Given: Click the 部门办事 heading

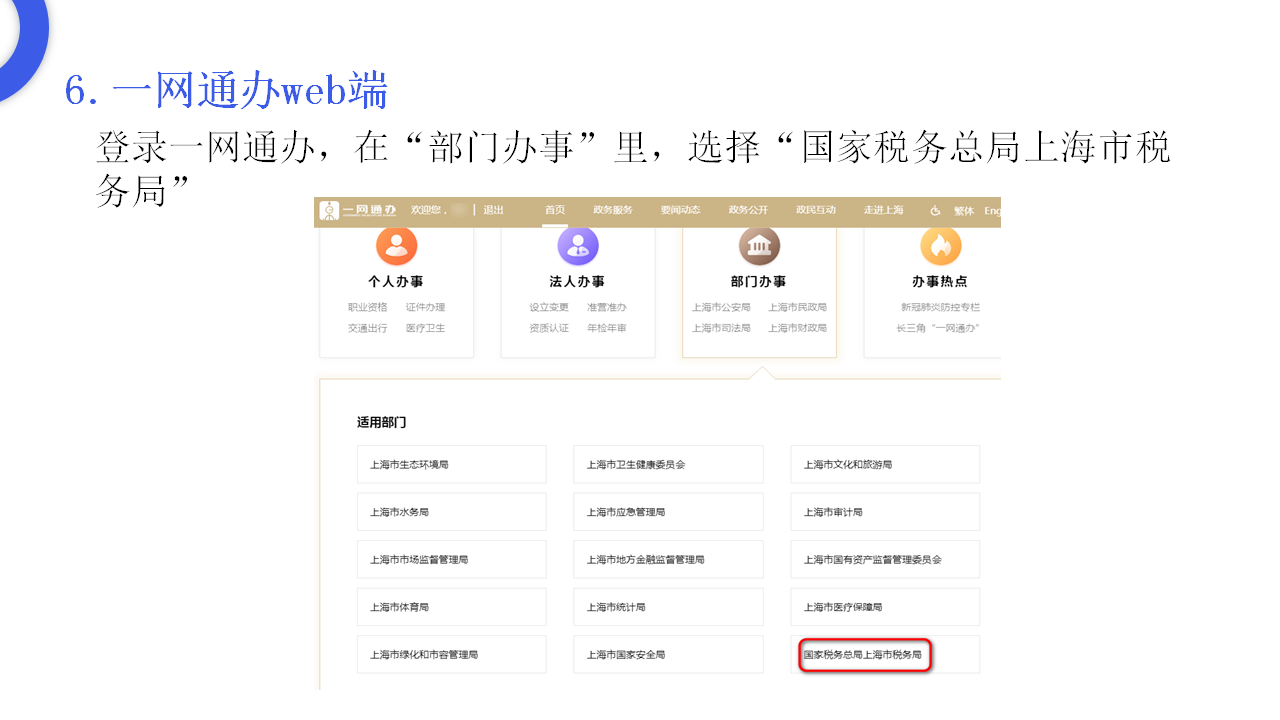Looking at the screenshot, I should [759, 282].
